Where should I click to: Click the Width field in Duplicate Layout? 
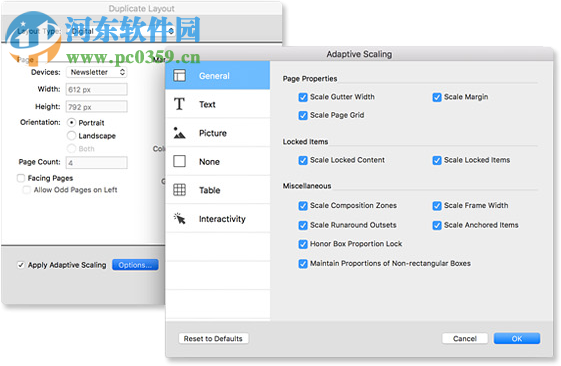click(x=97, y=89)
